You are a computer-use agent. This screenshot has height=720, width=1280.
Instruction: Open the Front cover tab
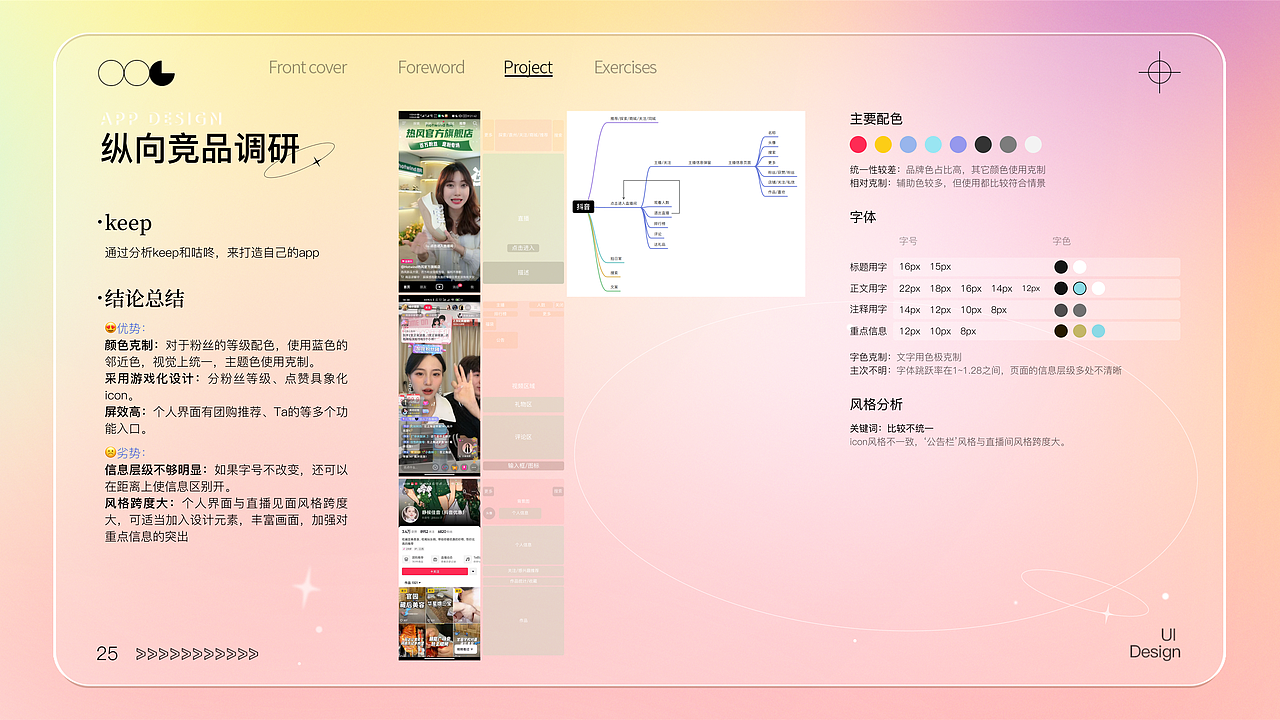[x=308, y=67]
